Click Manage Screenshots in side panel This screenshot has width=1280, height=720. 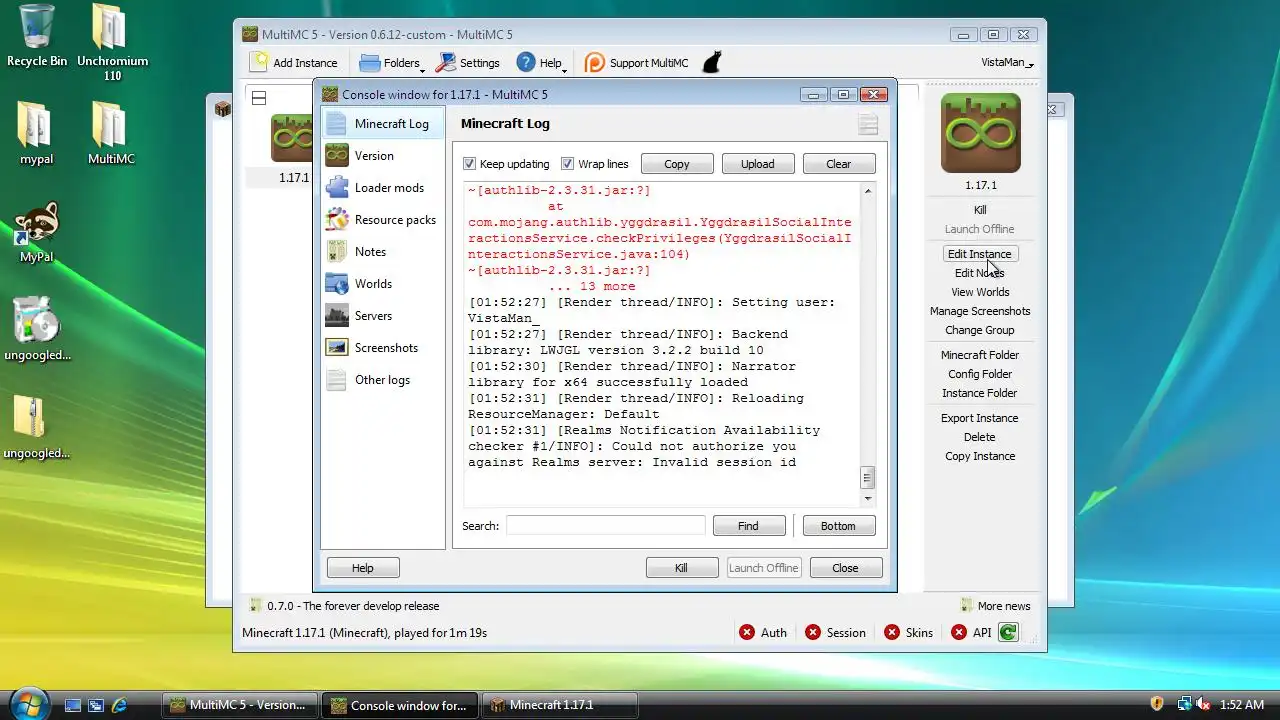tap(980, 311)
